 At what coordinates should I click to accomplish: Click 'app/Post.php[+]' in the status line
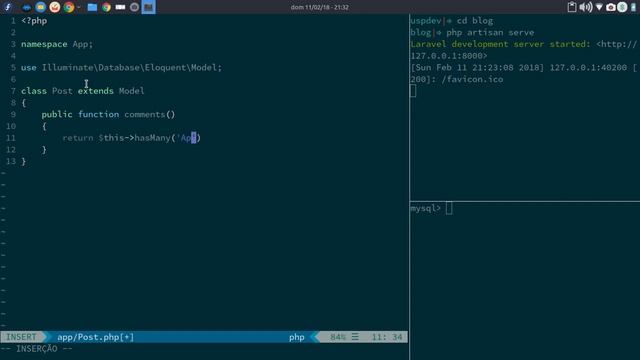pyautogui.click(x=96, y=337)
